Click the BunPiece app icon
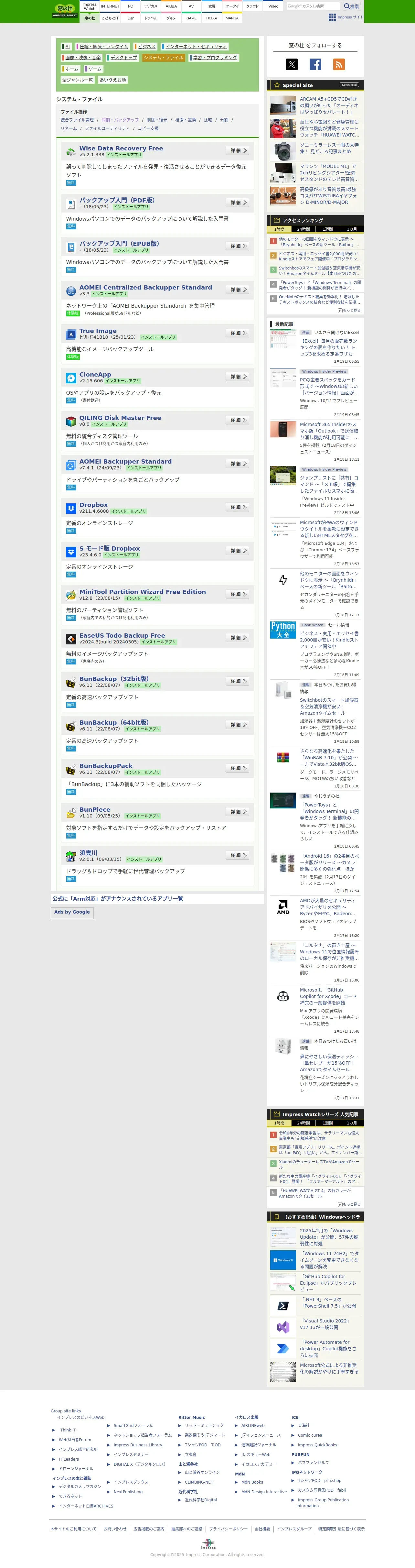 pyautogui.click(x=71, y=813)
